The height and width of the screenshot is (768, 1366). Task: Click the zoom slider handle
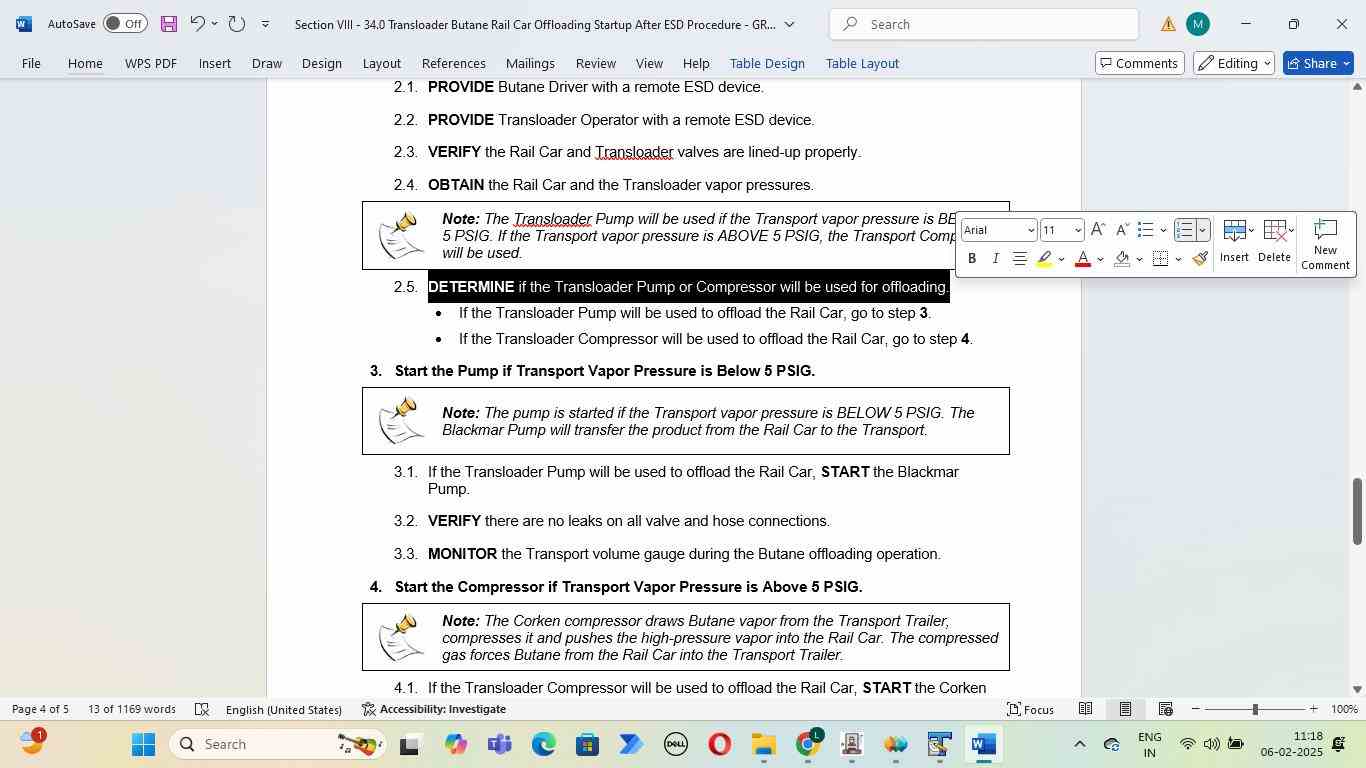(x=1255, y=709)
